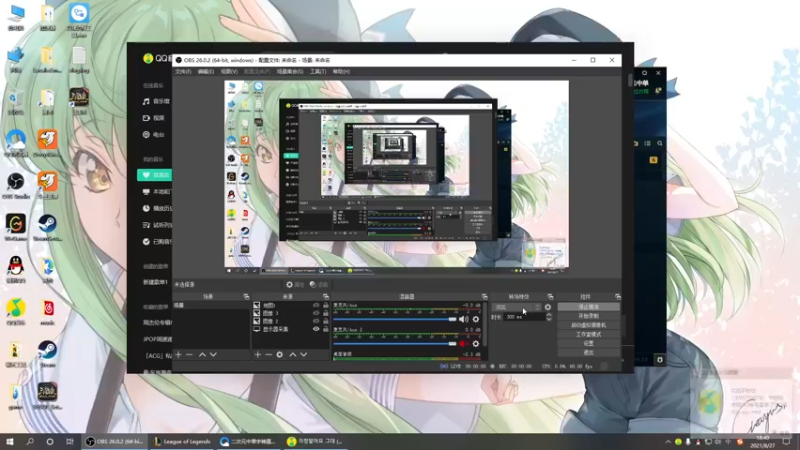Viewport: 800px width, 450px height.
Task: Open the scene transition type dropdown
Action: tap(516, 307)
